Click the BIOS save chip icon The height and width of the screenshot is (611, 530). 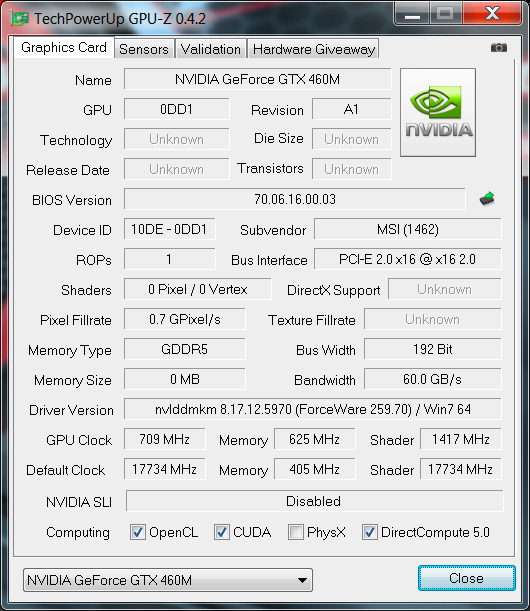tap(487, 199)
